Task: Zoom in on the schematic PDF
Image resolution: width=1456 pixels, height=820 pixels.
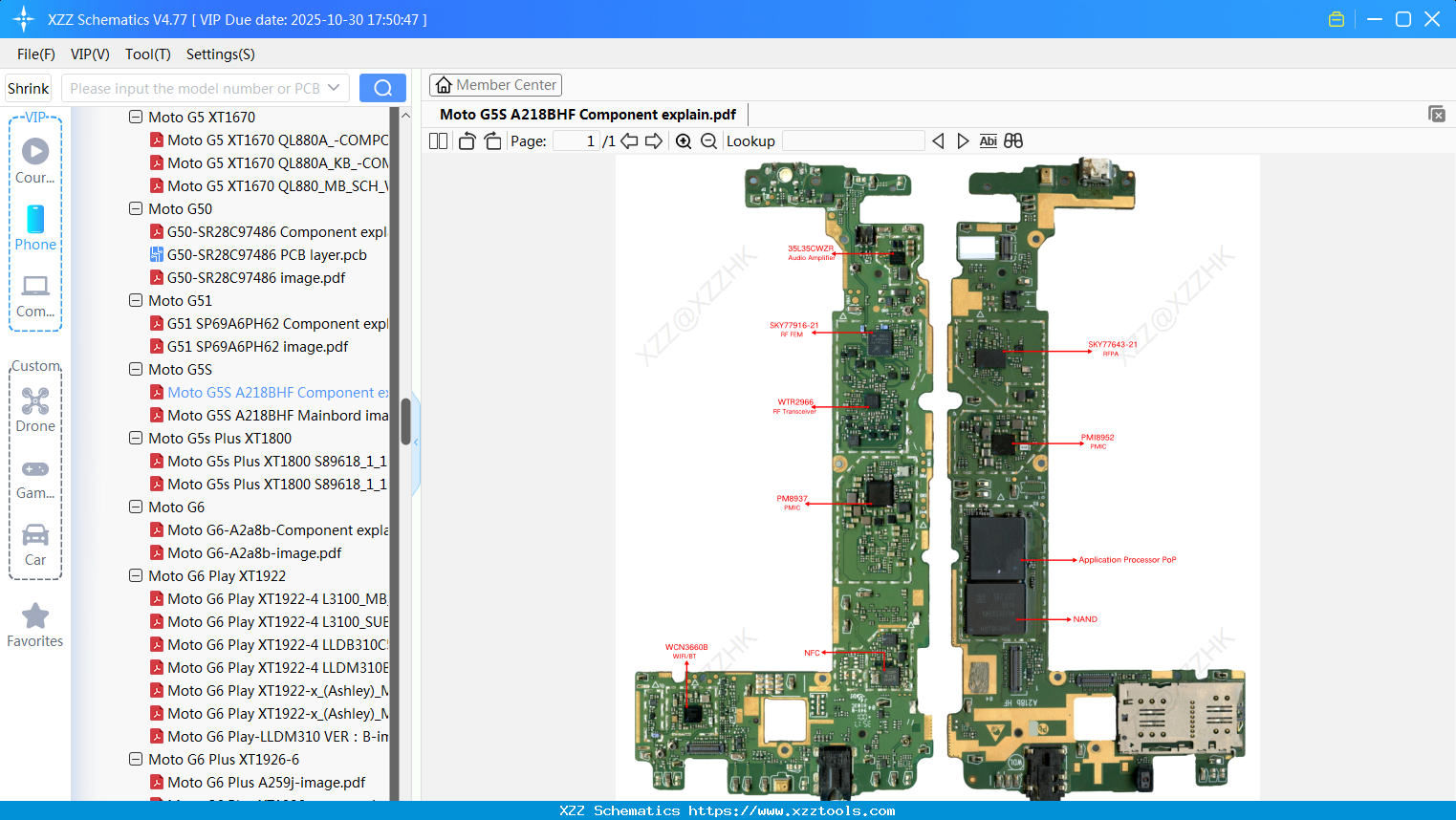Action: click(684, 140)
